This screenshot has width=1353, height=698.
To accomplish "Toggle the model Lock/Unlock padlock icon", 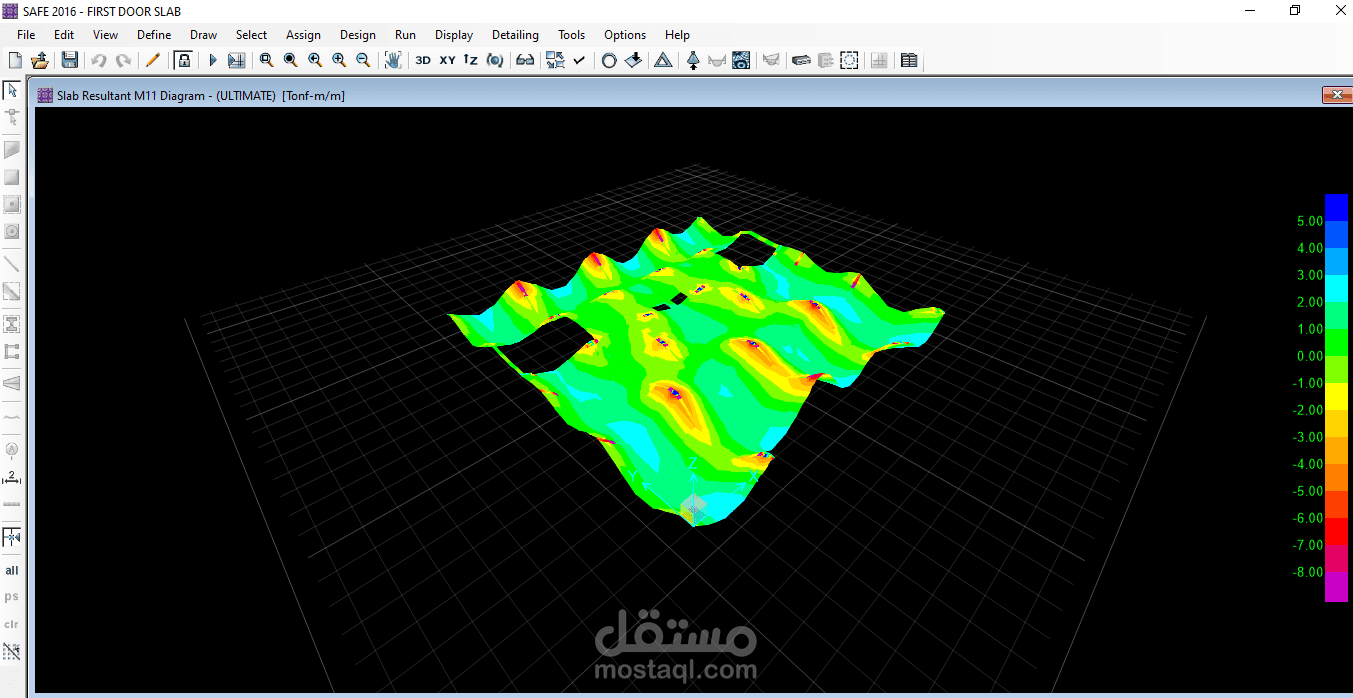I will point(183,60).
